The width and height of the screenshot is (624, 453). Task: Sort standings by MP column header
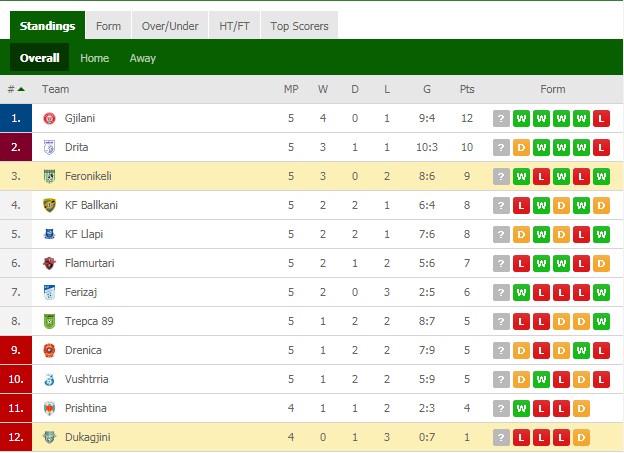coord(291,89)
